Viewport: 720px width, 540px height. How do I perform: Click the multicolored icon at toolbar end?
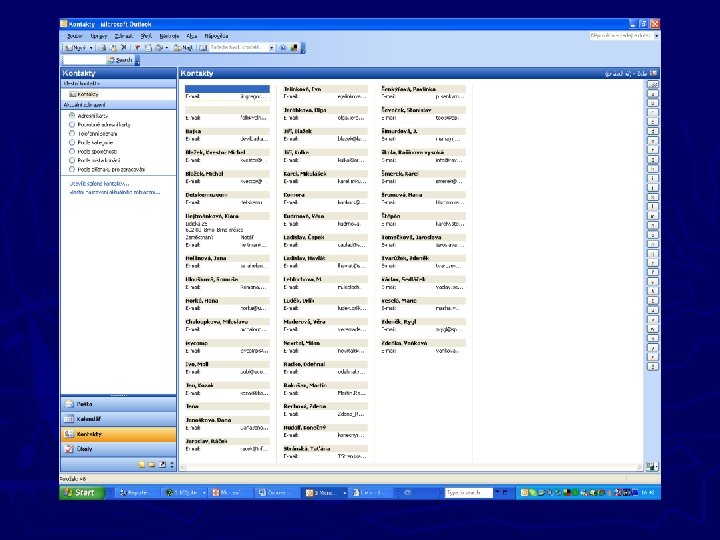pyautogui.click(x=294, y=48)
